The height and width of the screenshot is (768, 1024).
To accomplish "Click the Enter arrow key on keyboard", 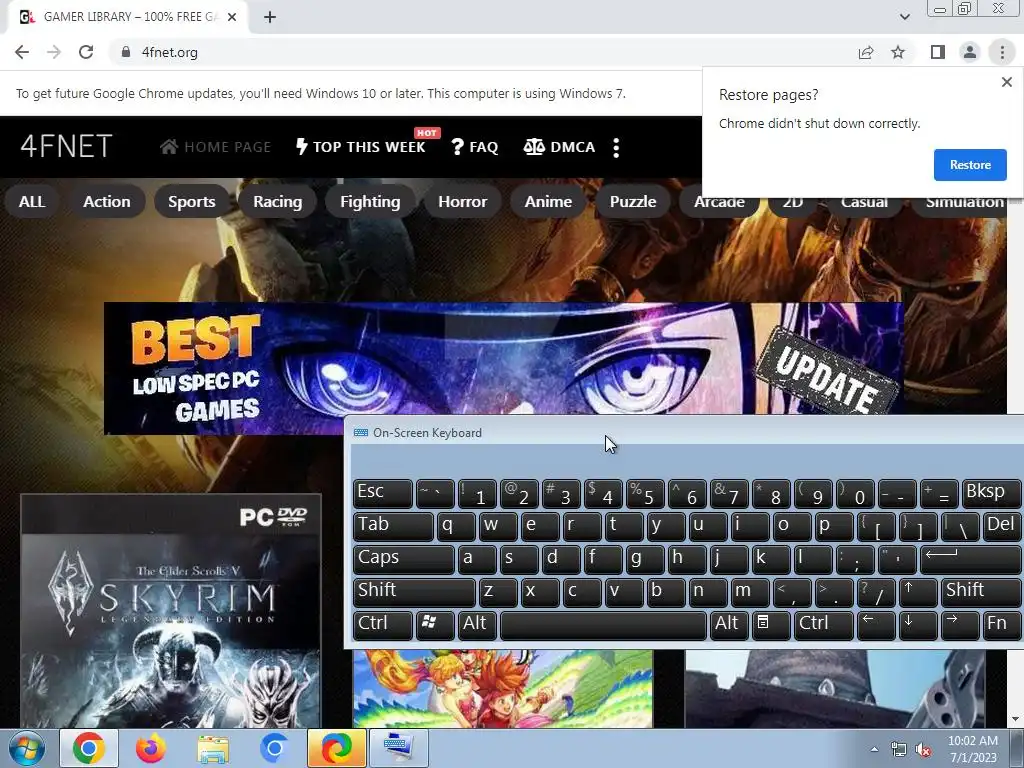I will pyautogui.click(x=970, y=558).
